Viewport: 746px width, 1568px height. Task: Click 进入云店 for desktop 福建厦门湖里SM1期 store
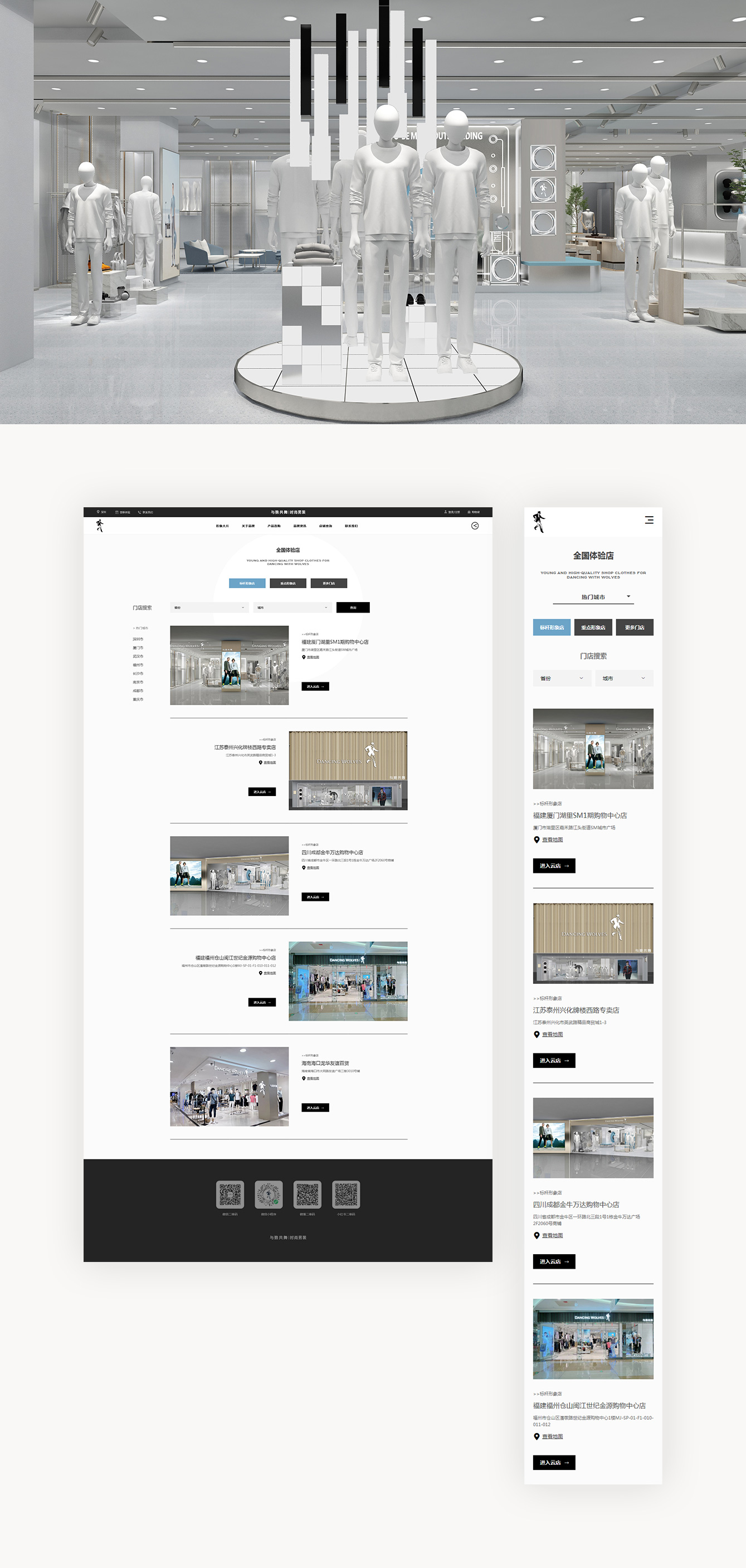pyautogui.click(x=315, y=687)
